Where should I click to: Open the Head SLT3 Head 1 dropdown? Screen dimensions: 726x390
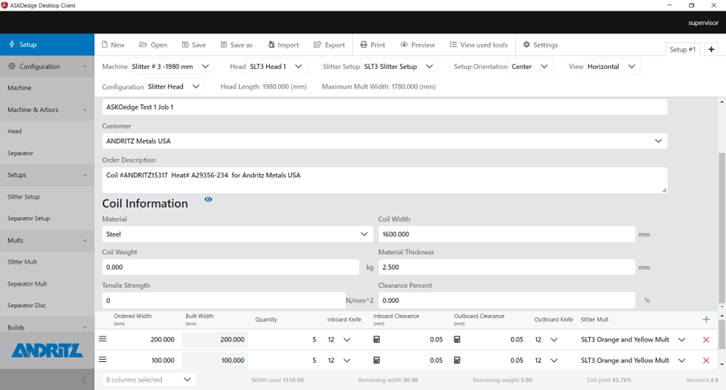pyautogui.click(x=276, y=67)
